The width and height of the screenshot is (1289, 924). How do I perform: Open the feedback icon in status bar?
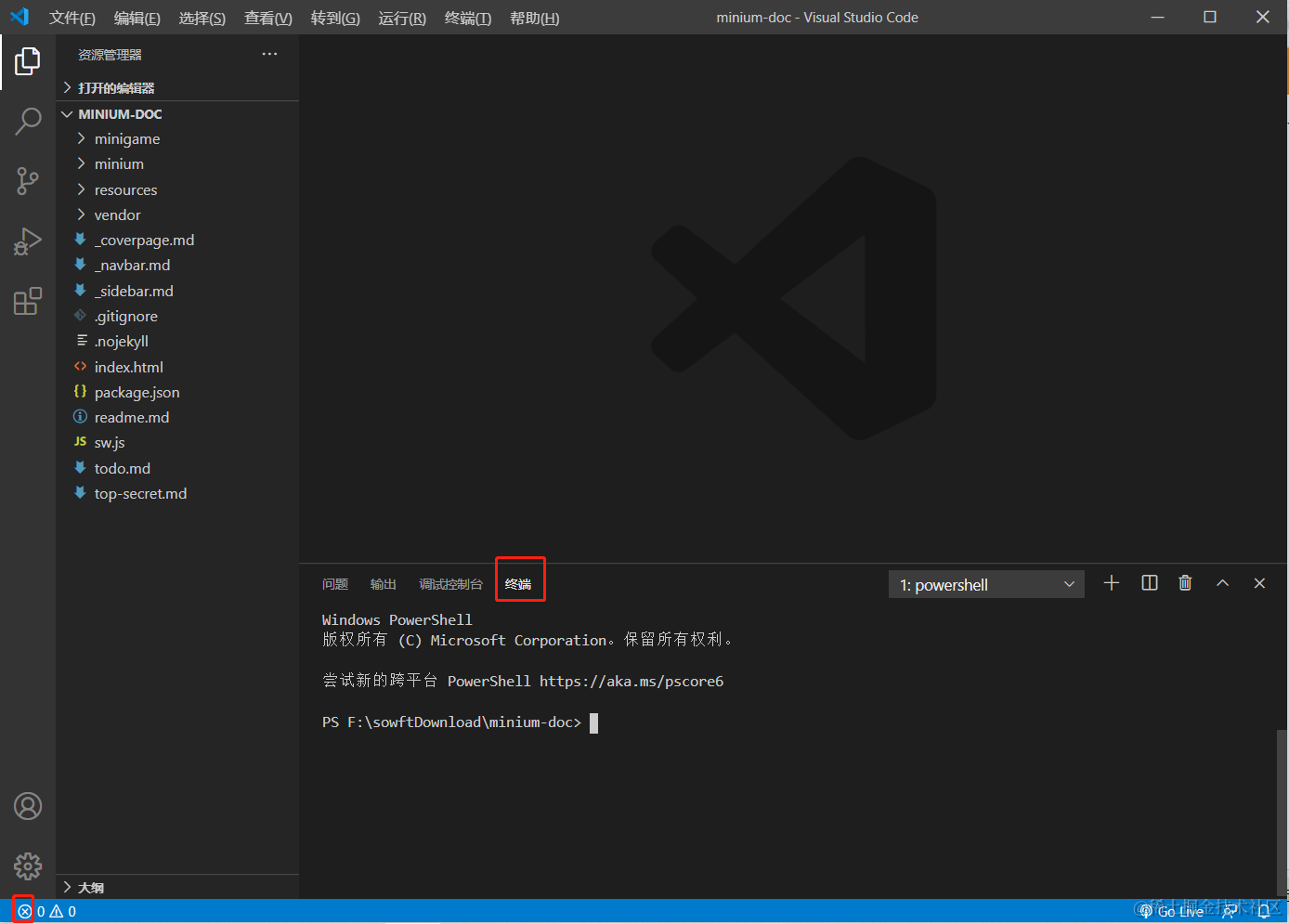coord(1230,912)
